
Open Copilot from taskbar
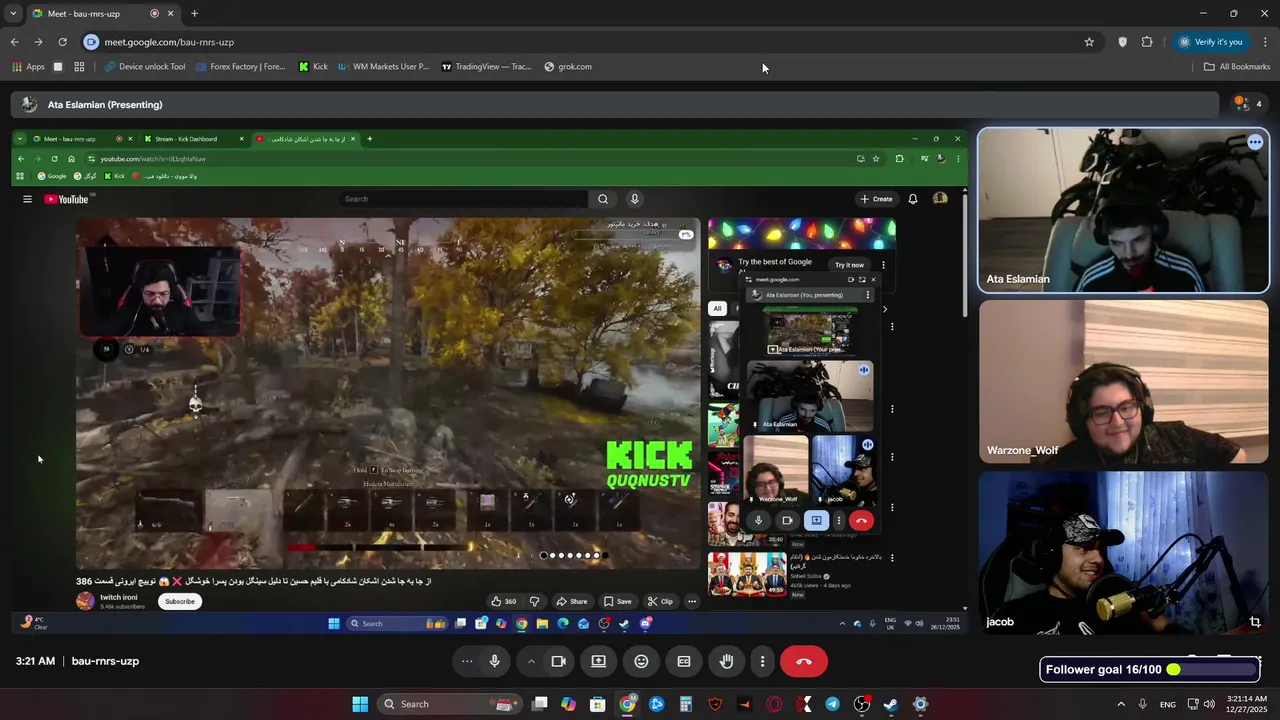click(569, 704)
